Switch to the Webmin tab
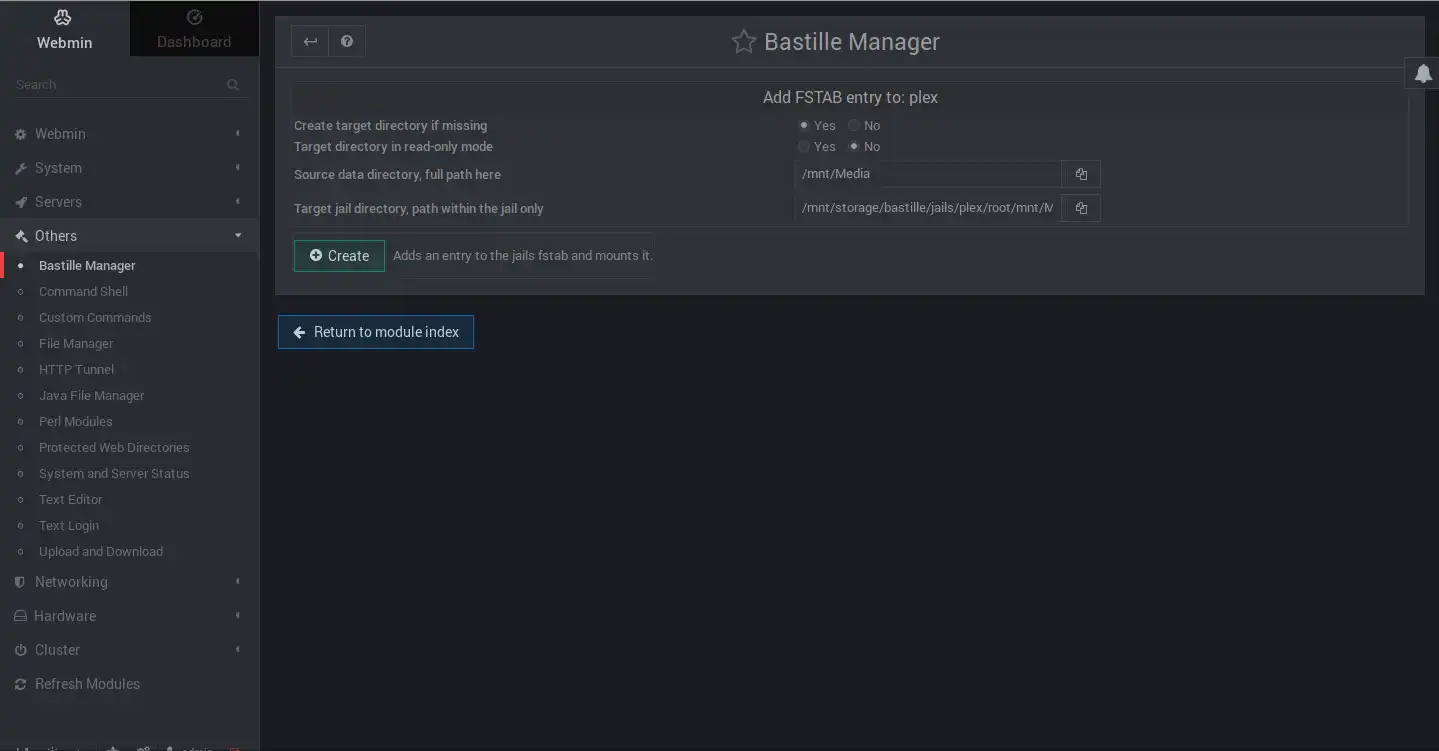The height and width of the screenshot is (751, 1439). (x=64, y=29)
